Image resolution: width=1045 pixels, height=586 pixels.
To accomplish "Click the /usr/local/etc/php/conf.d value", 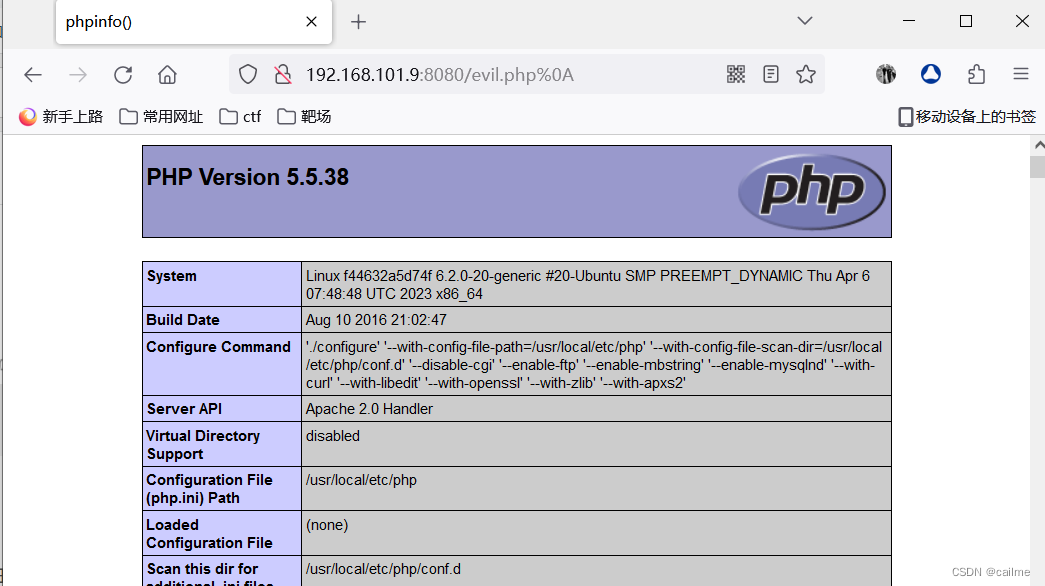I will 383,569.
